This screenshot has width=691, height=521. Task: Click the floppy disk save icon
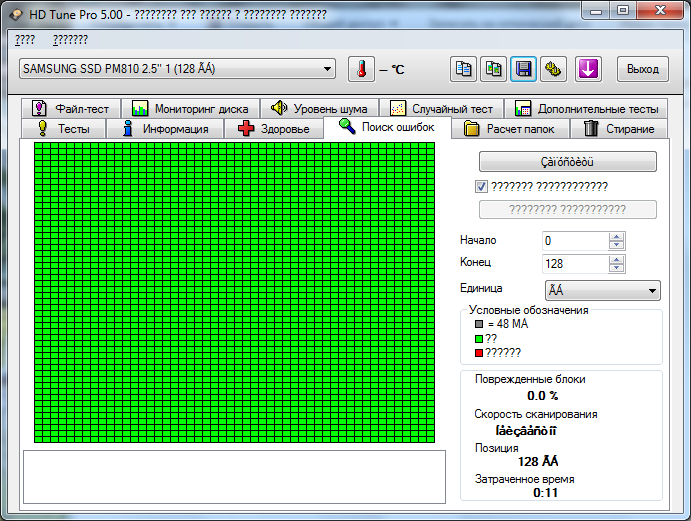523,69
